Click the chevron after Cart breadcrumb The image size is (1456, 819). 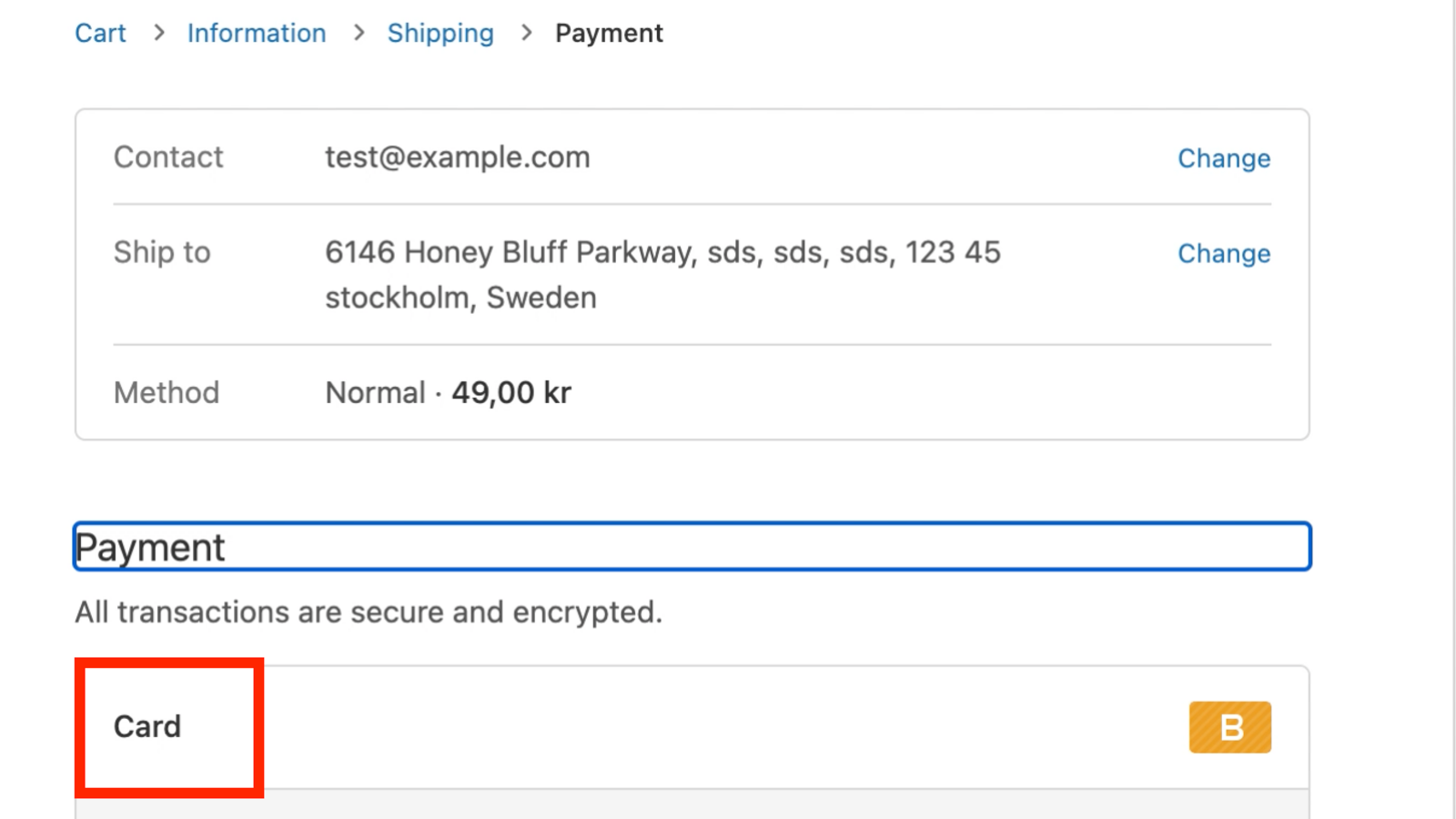159,33
